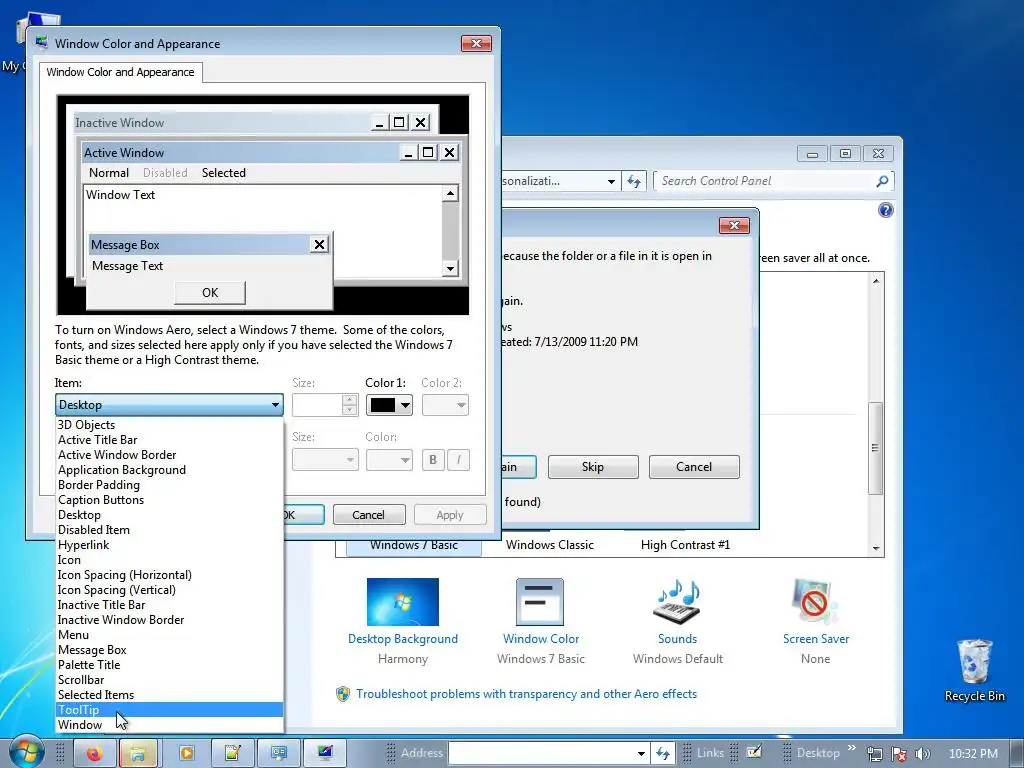Open the Windows Start button
1024x768 pixels.
[x=26, y=752]
